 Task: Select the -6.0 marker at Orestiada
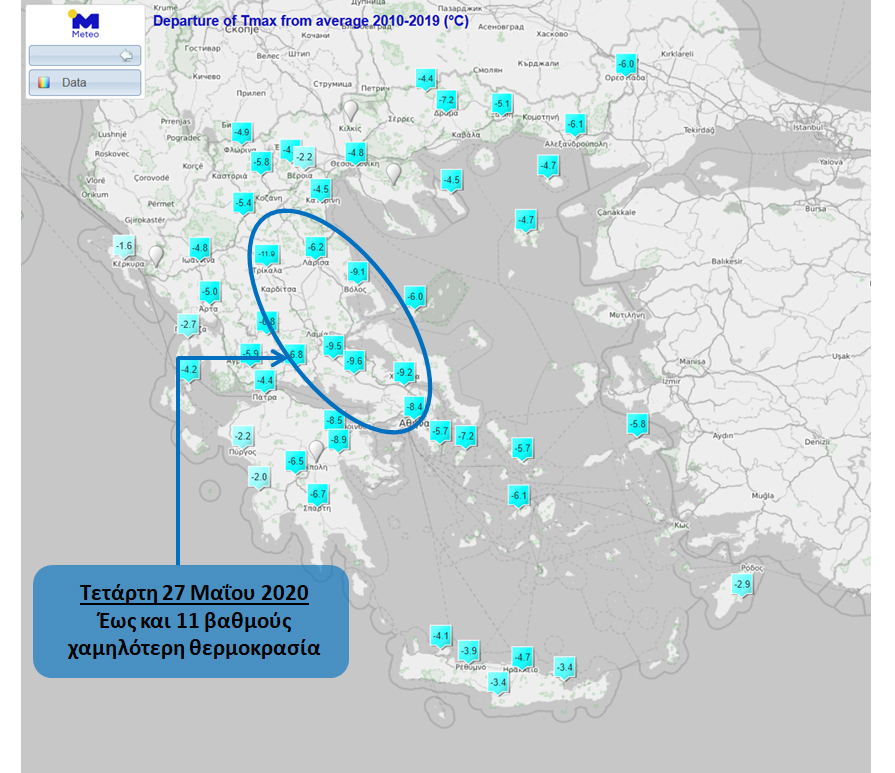626,65
